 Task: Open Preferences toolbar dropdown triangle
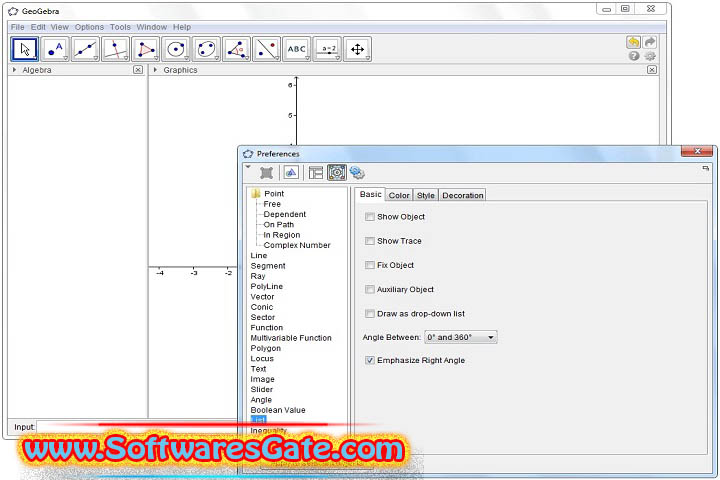coord(248,167)
